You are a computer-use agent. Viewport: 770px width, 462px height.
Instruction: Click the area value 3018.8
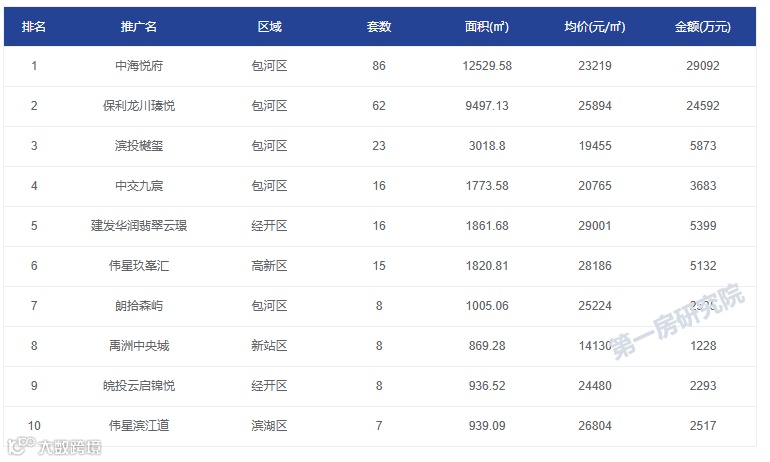pos(487,146)
